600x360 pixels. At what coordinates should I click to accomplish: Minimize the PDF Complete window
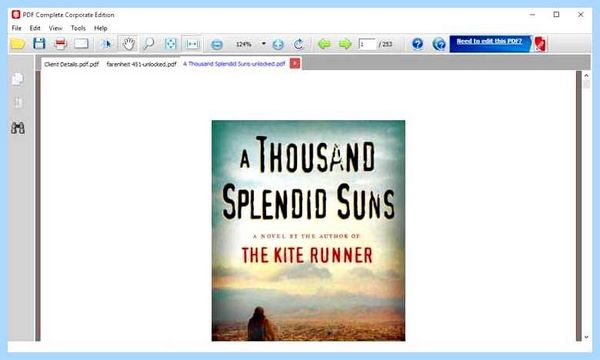pyautogui.click(x=532, y=15)
